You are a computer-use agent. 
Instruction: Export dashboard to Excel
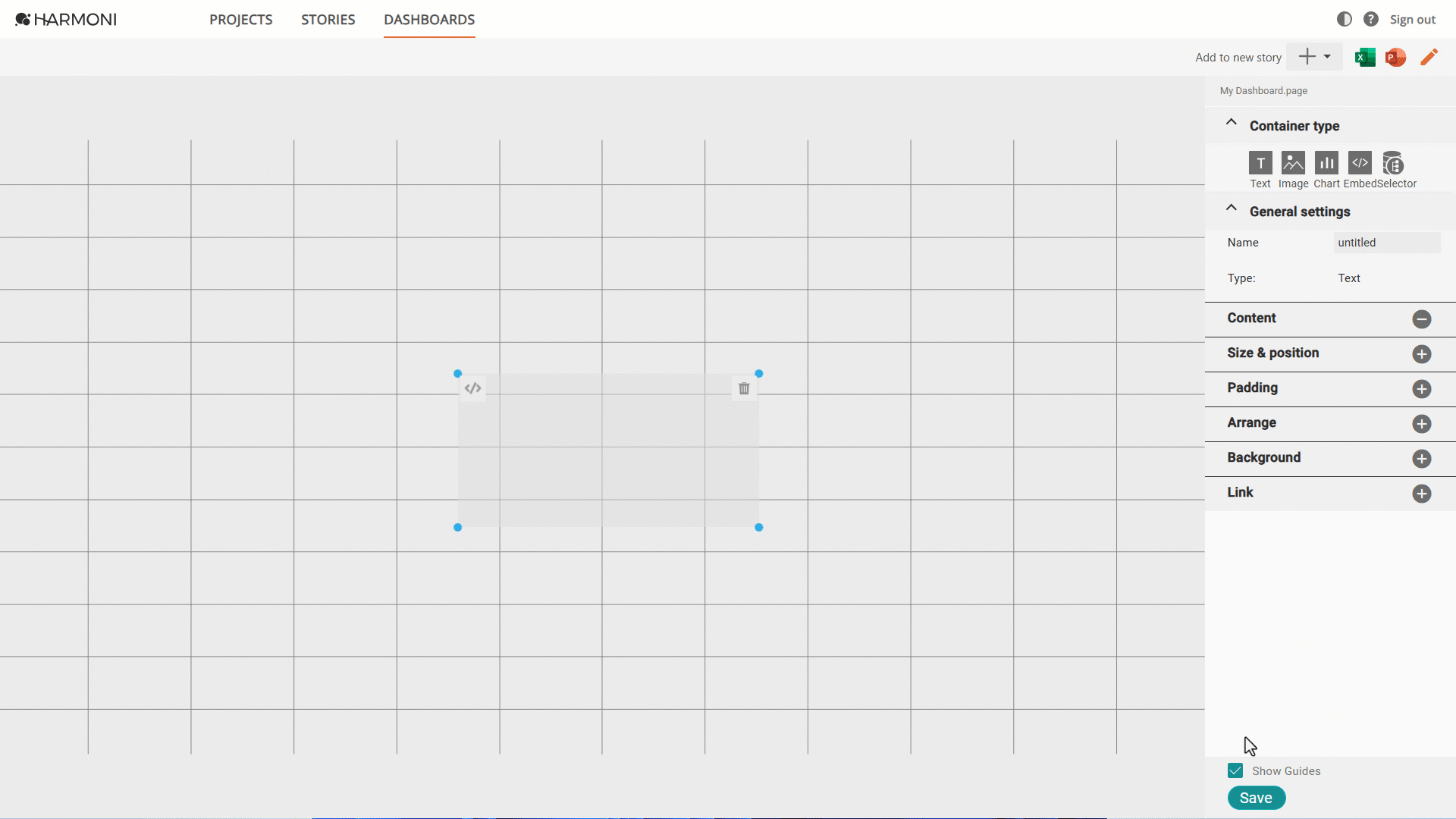pos(1365,57)
